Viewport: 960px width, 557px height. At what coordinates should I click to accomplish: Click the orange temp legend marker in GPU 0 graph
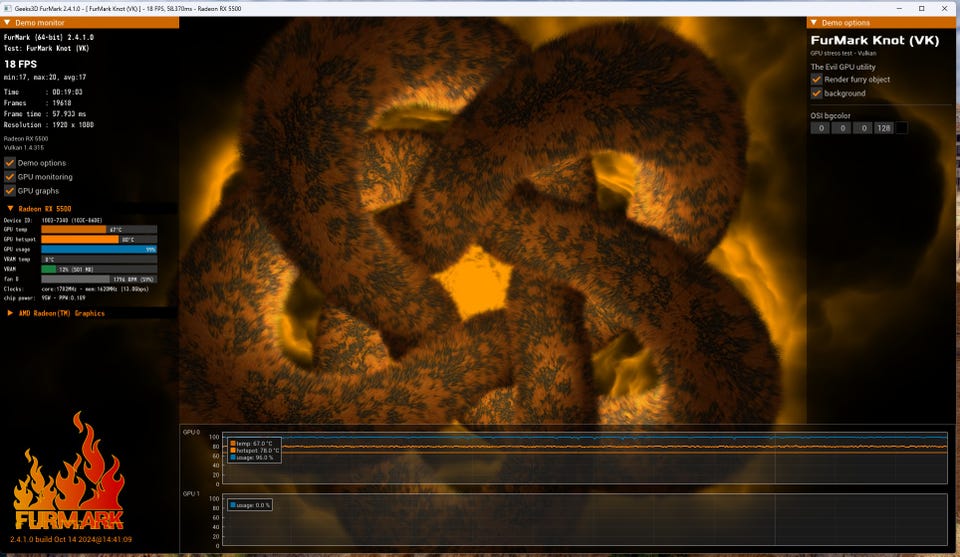coord(233,443)
